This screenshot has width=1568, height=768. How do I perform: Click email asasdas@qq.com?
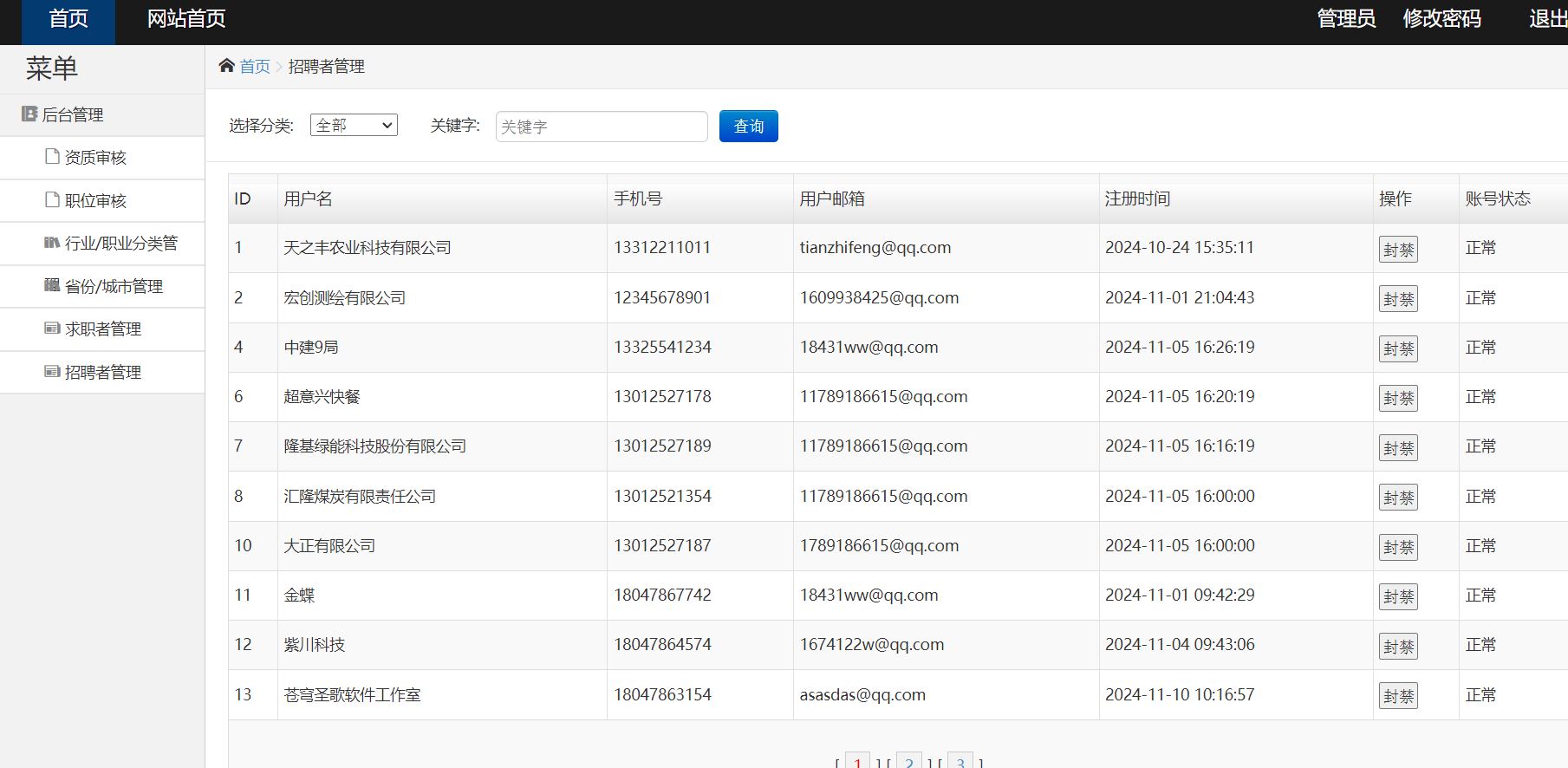click(862, 694)
